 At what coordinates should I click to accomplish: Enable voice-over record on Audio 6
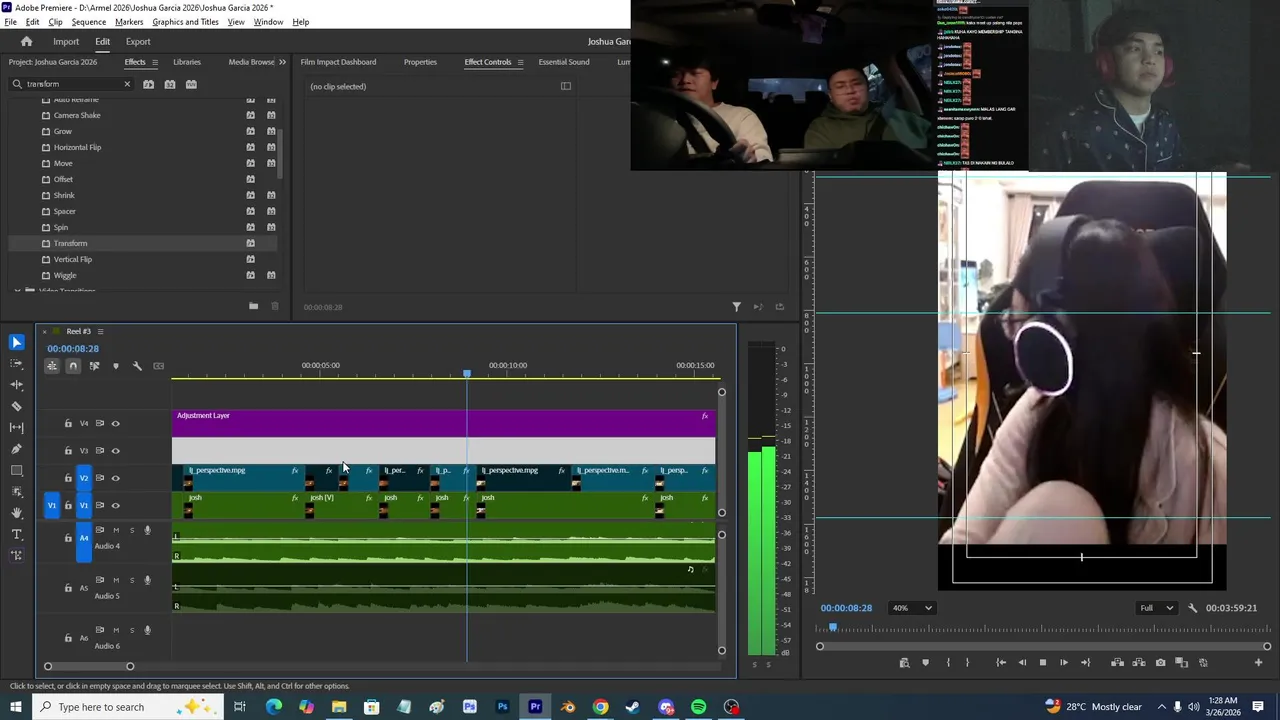(x=147, y=630)
